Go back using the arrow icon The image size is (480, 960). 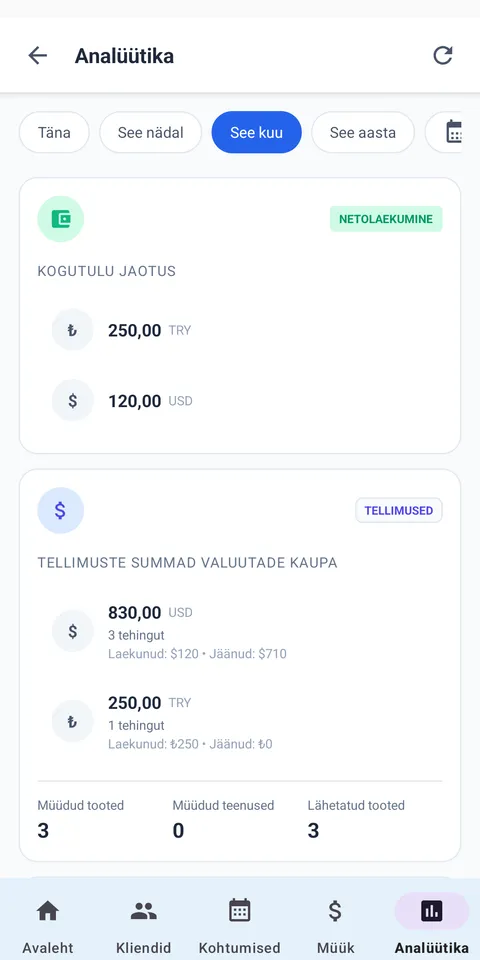(37, 56)
